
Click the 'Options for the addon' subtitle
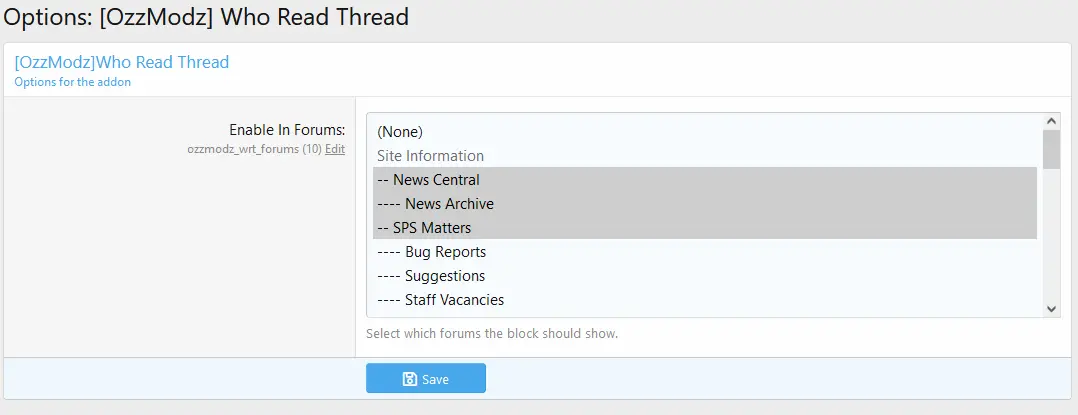[x=72, y=82]
